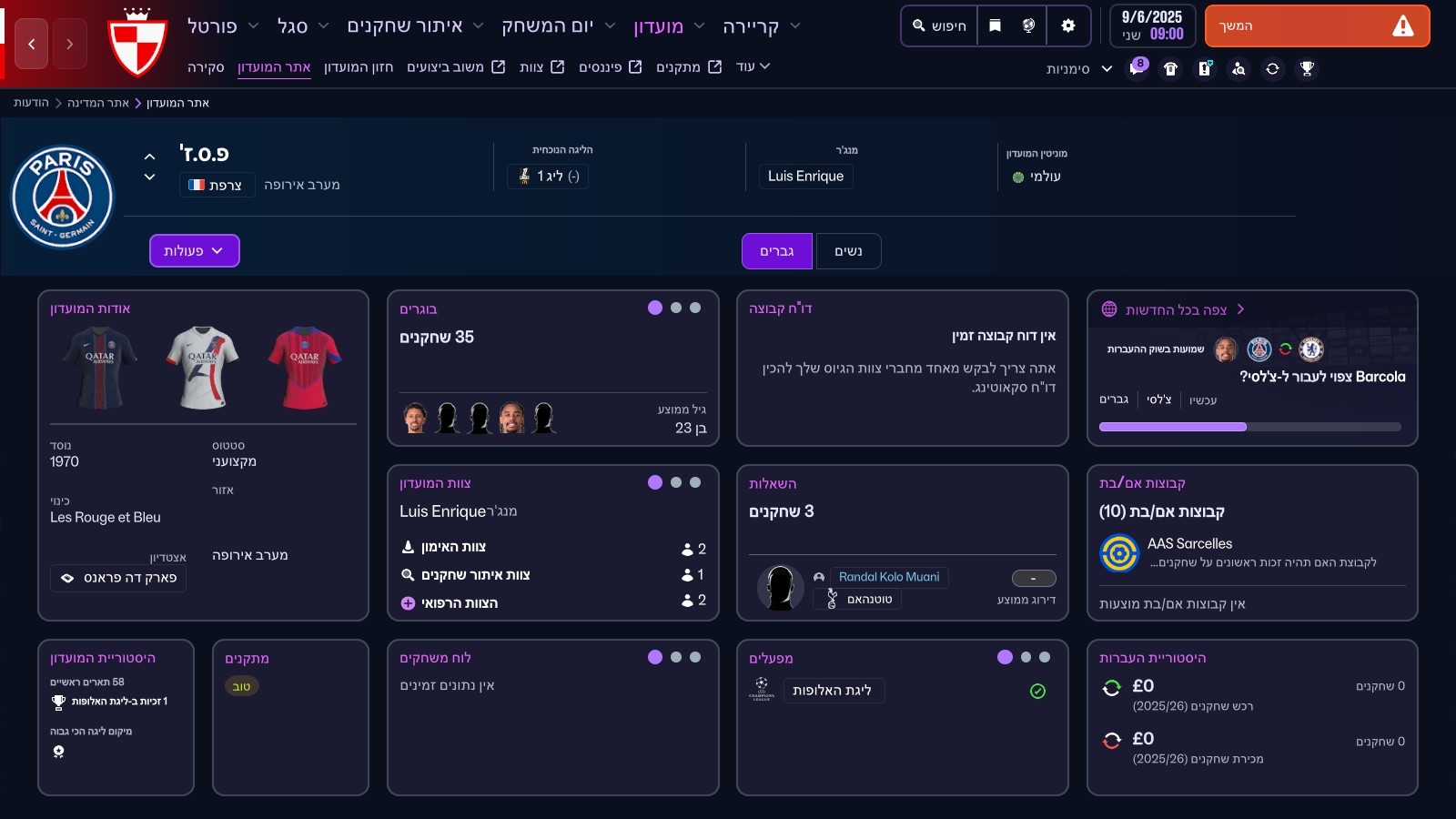Open Randal Kolo Muani player link
Screen dimensions: 1456x819
[x=889, y=577]
